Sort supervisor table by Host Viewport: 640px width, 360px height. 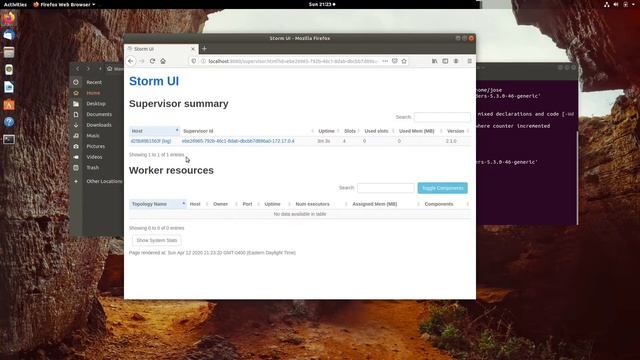pyautogui.click(x=154, y=131)
